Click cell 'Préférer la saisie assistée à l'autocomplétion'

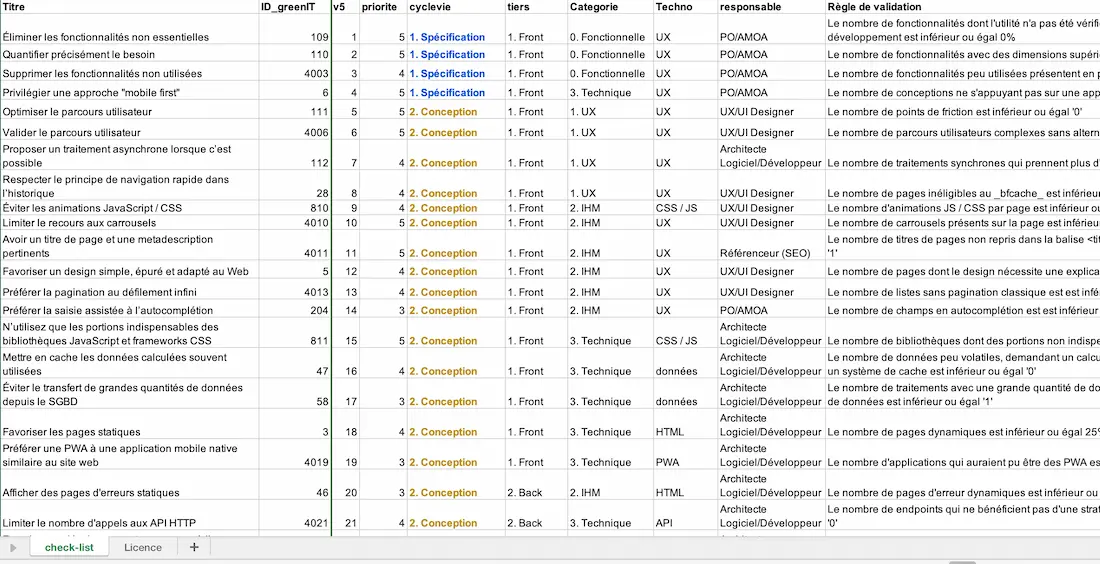click(130, 309)
